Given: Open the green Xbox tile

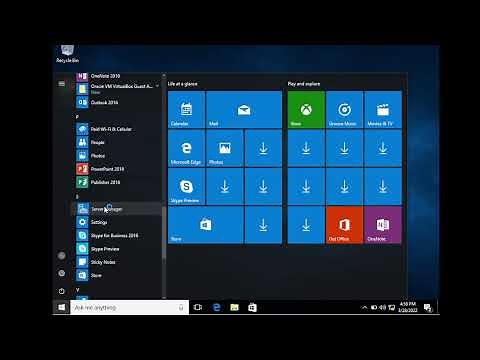Looking at the screenshot, I should [x=306, y=109].
